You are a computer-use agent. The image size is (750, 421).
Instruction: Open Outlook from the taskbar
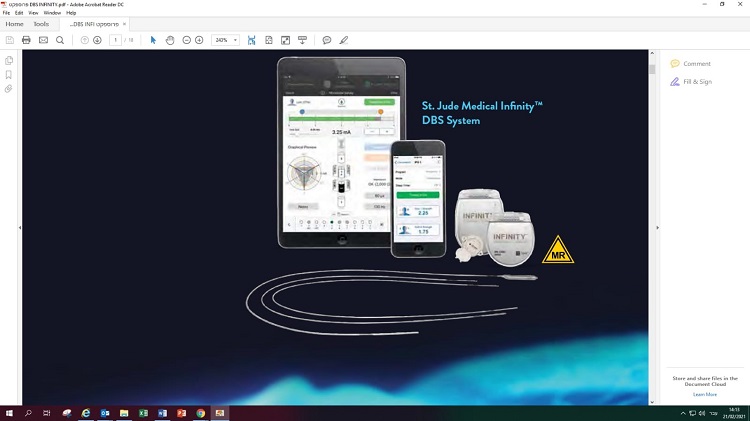[x=105, y=413]
